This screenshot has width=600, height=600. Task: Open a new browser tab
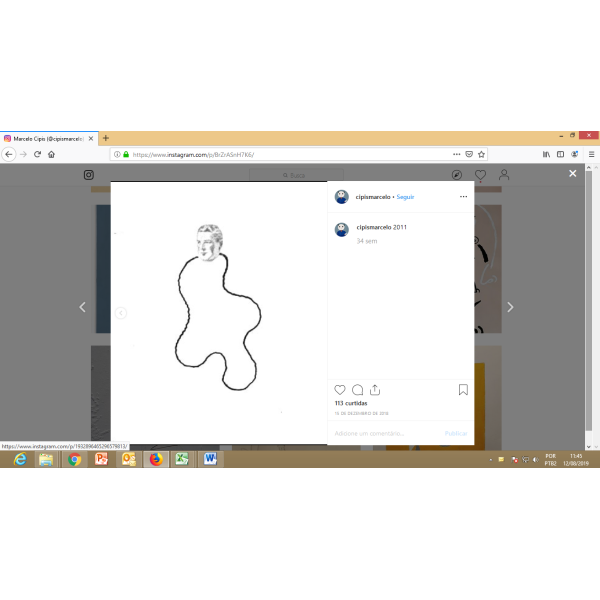coord(106,138)
